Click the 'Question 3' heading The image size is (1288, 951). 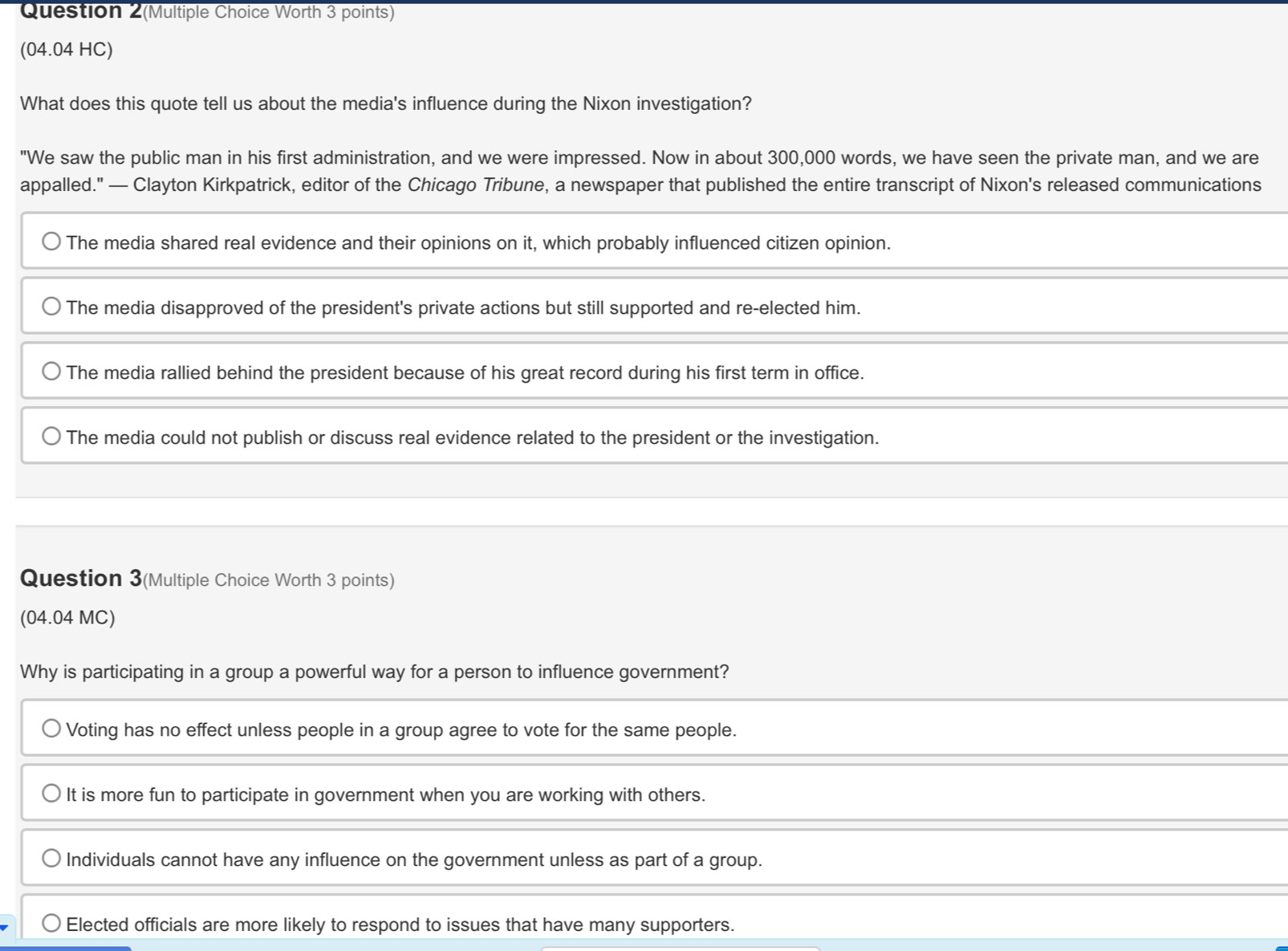(x=80, y=579)
